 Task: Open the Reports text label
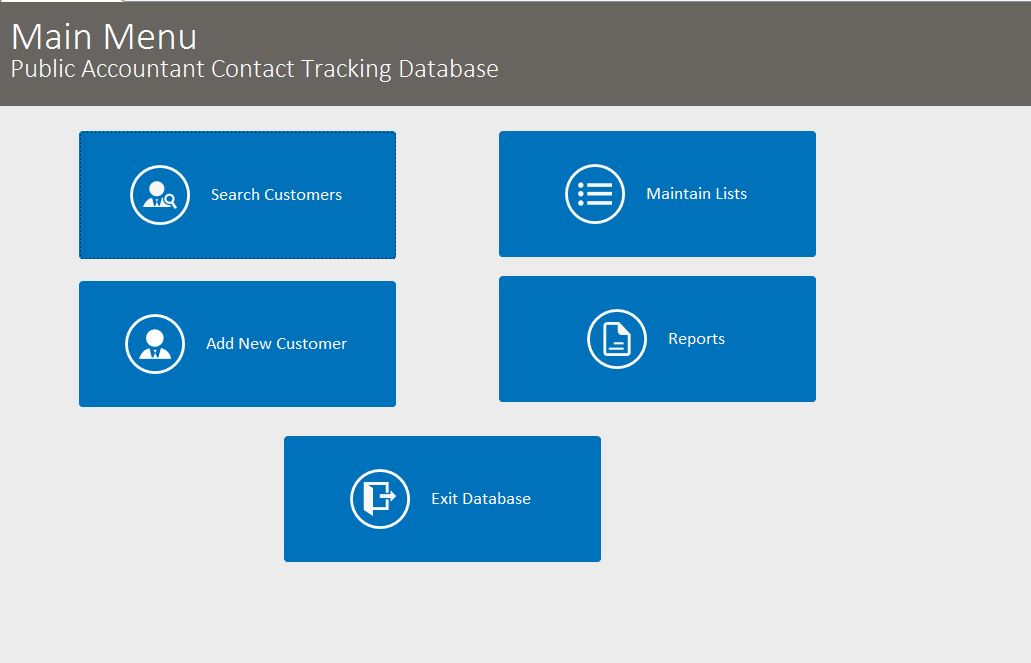[696, 339]
